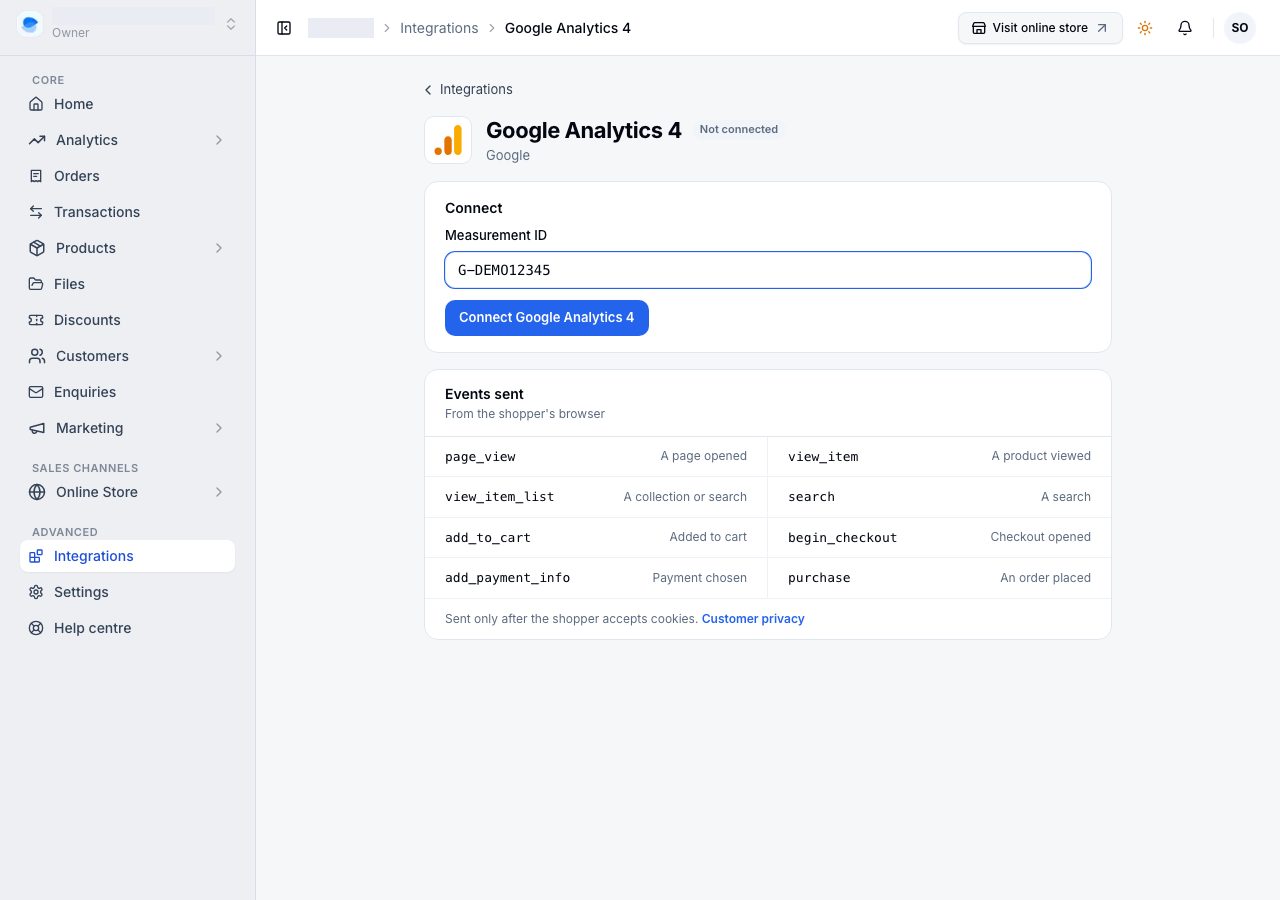Open notifications bell
This screenshot has height=900, width=1280.
[x=1185, y=28]
